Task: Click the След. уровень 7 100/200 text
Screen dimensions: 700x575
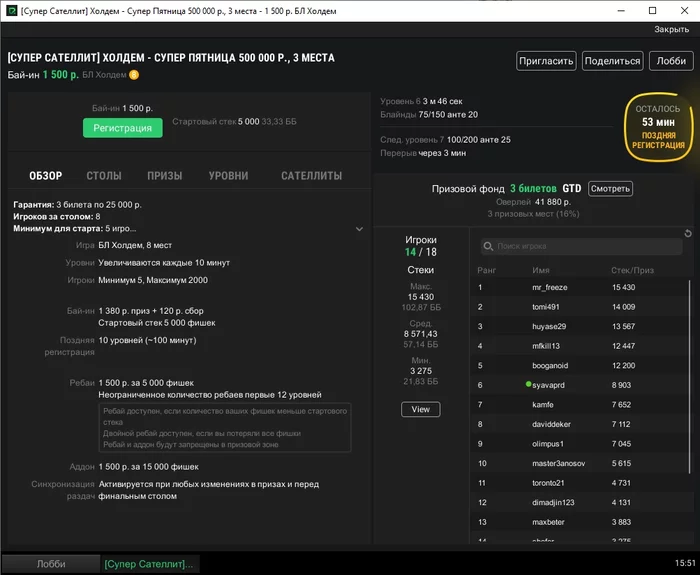Action: (446, 140)
